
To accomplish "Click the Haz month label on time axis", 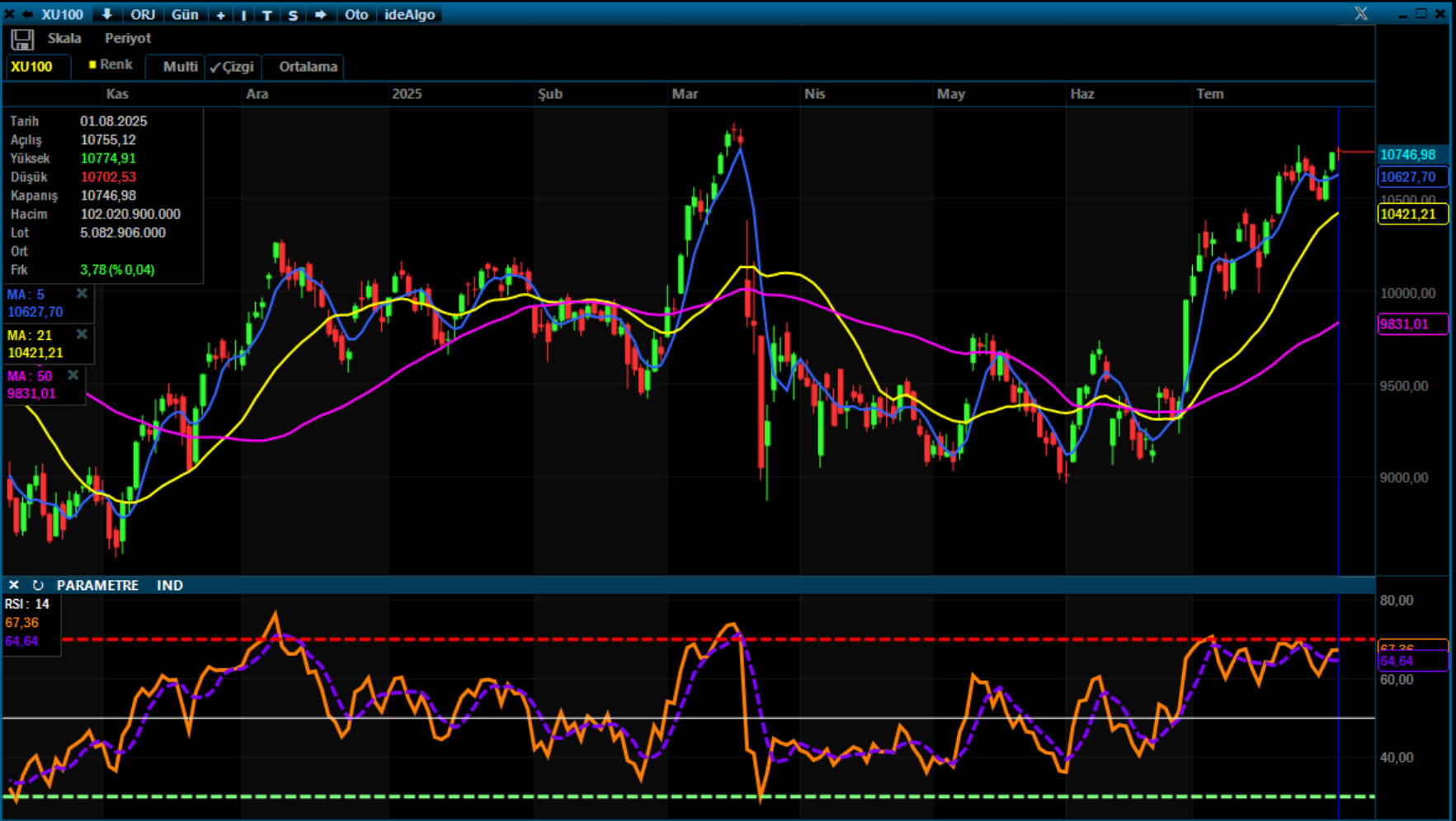I will [x=1082, y=94].
